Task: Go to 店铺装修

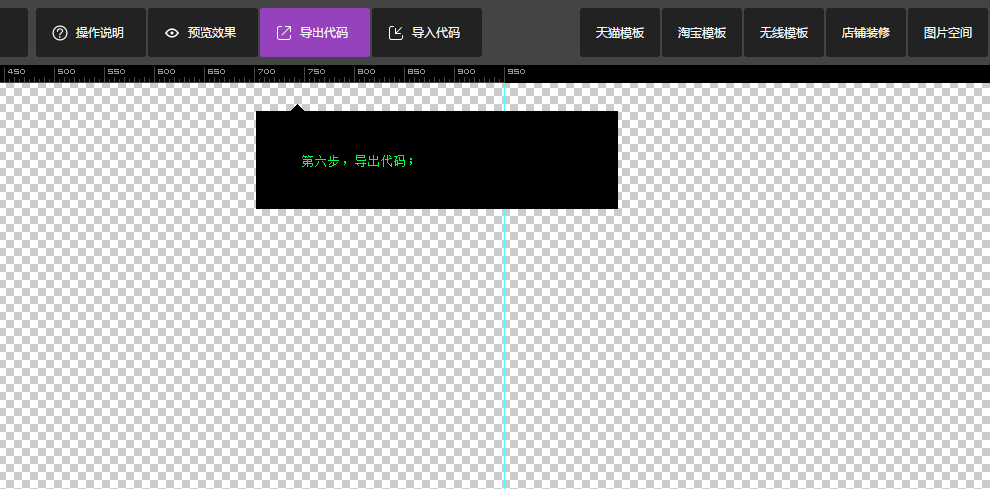Action: pos(866,33)
